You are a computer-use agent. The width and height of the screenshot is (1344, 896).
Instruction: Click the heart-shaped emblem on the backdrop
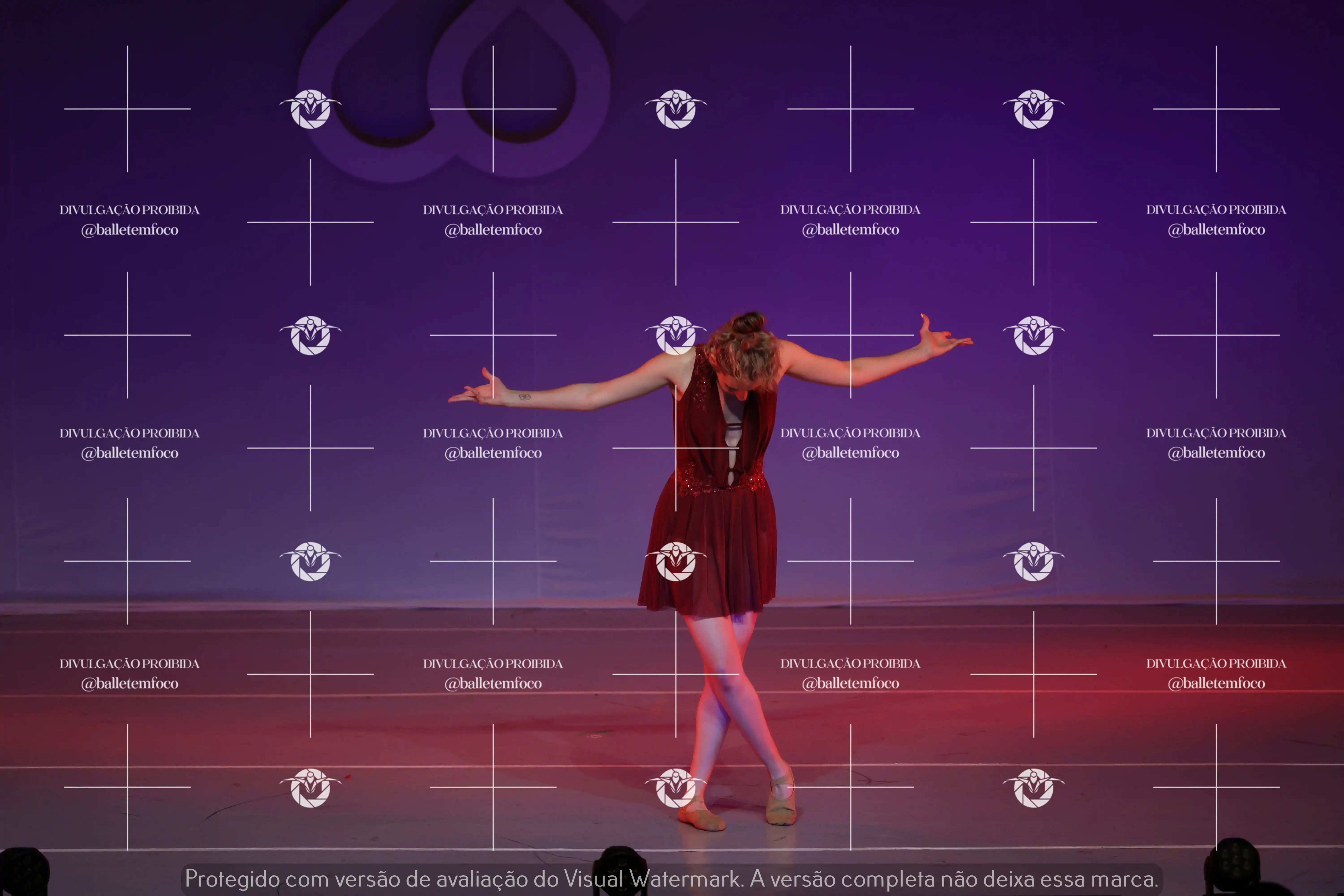454,91
